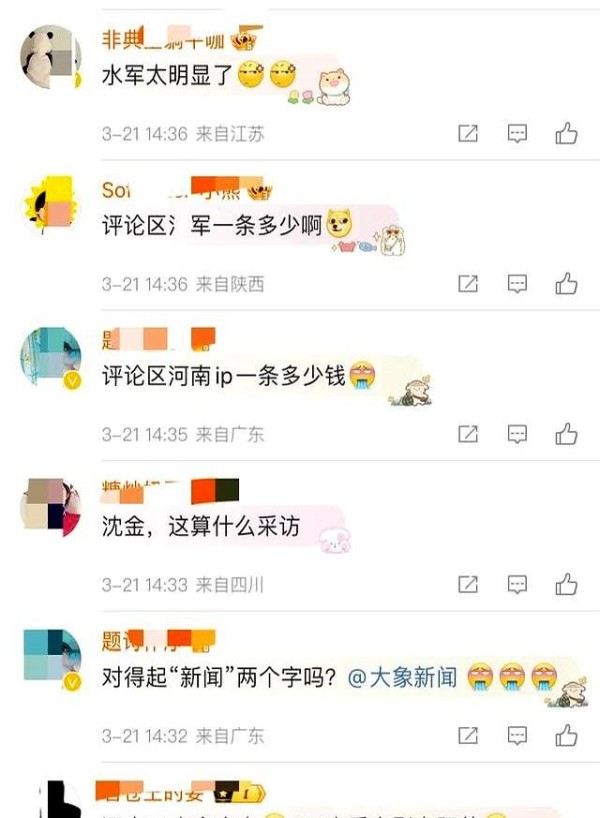
Task: Open the username starting with 非典
Action: [163, 40]
